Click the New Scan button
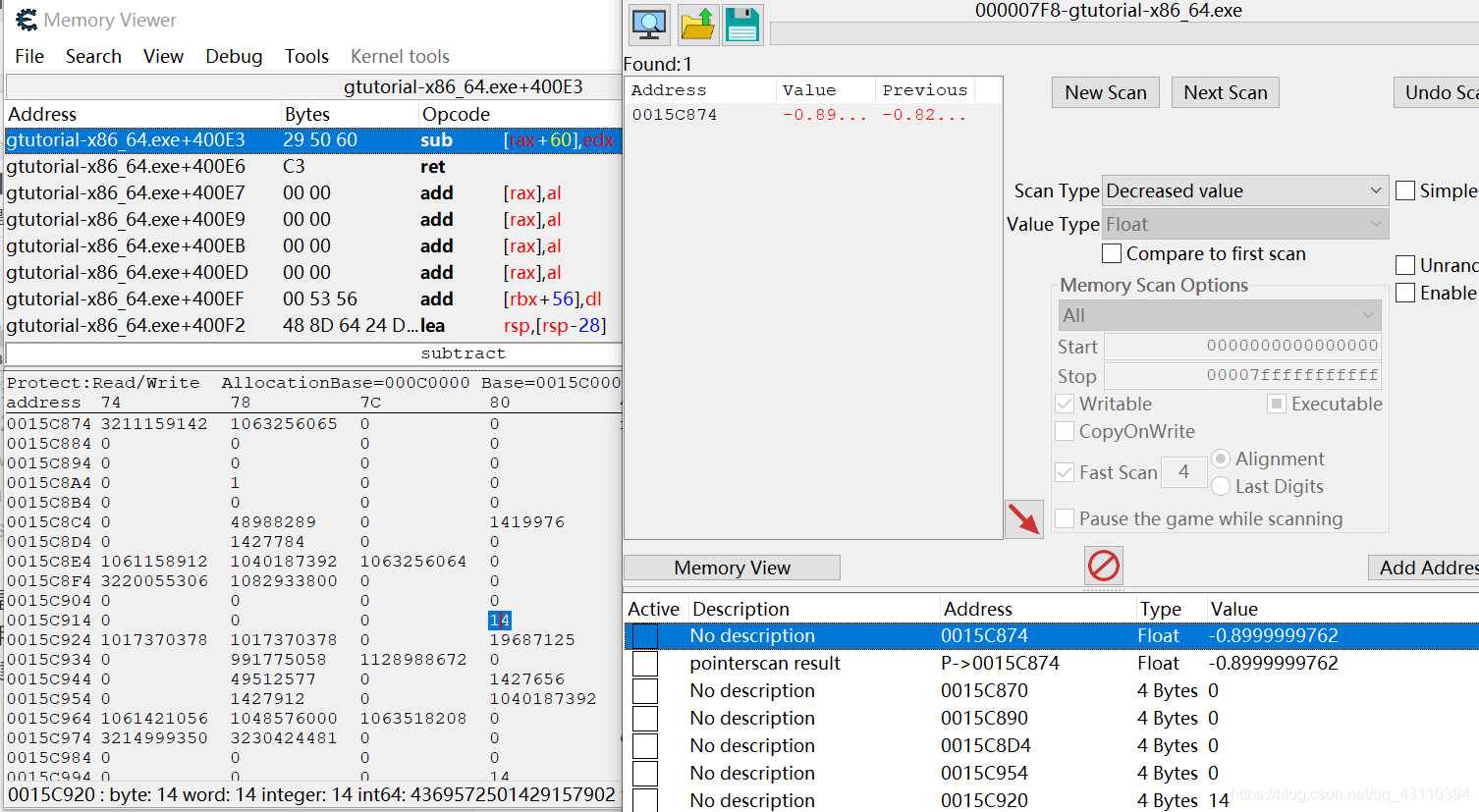The width and height of the screenshot is (1479, 812). point(1106,92)
